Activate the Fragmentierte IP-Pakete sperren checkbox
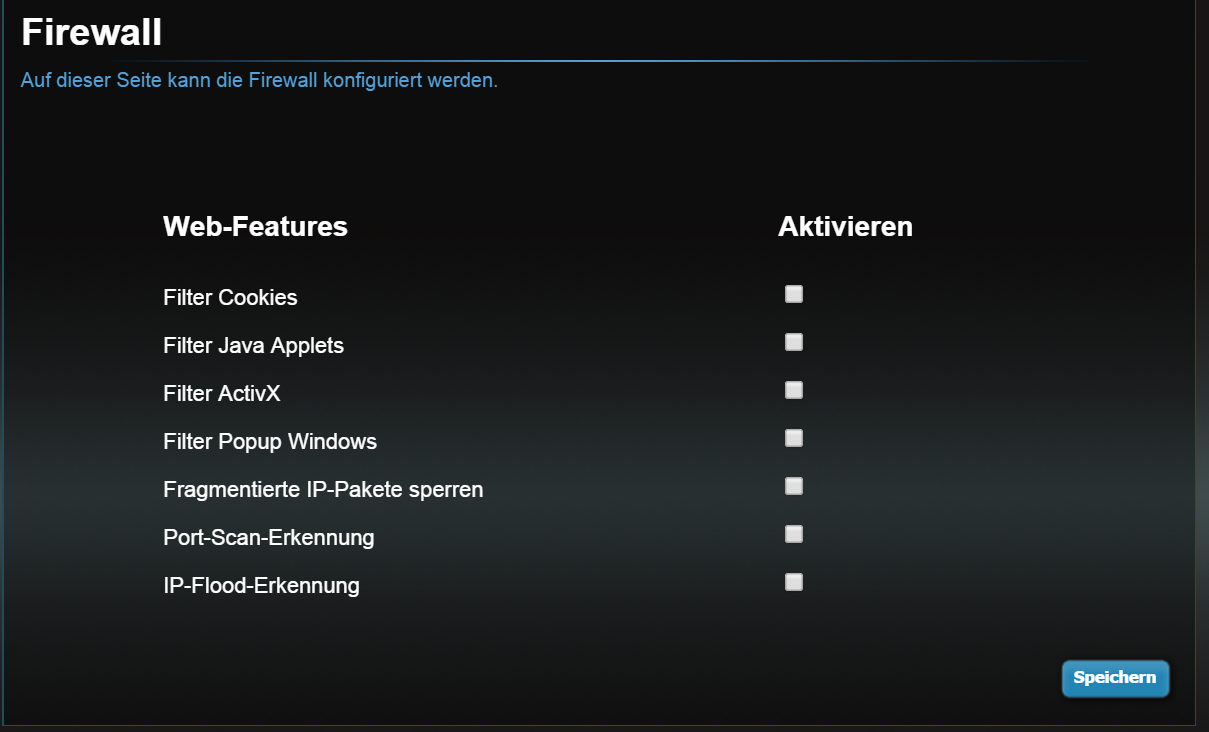The image size is (1209, 732). pyautogui.click(x=794, y=486)
